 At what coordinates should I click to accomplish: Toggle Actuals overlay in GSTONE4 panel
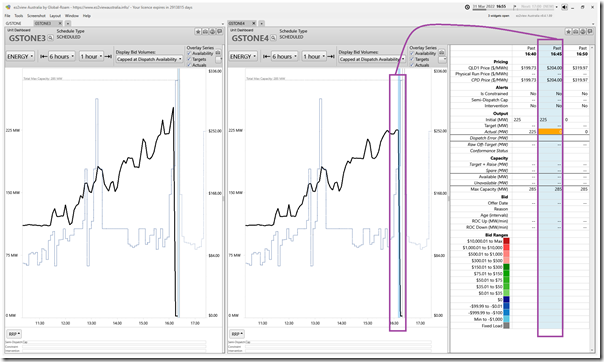[x=412, y=65]
